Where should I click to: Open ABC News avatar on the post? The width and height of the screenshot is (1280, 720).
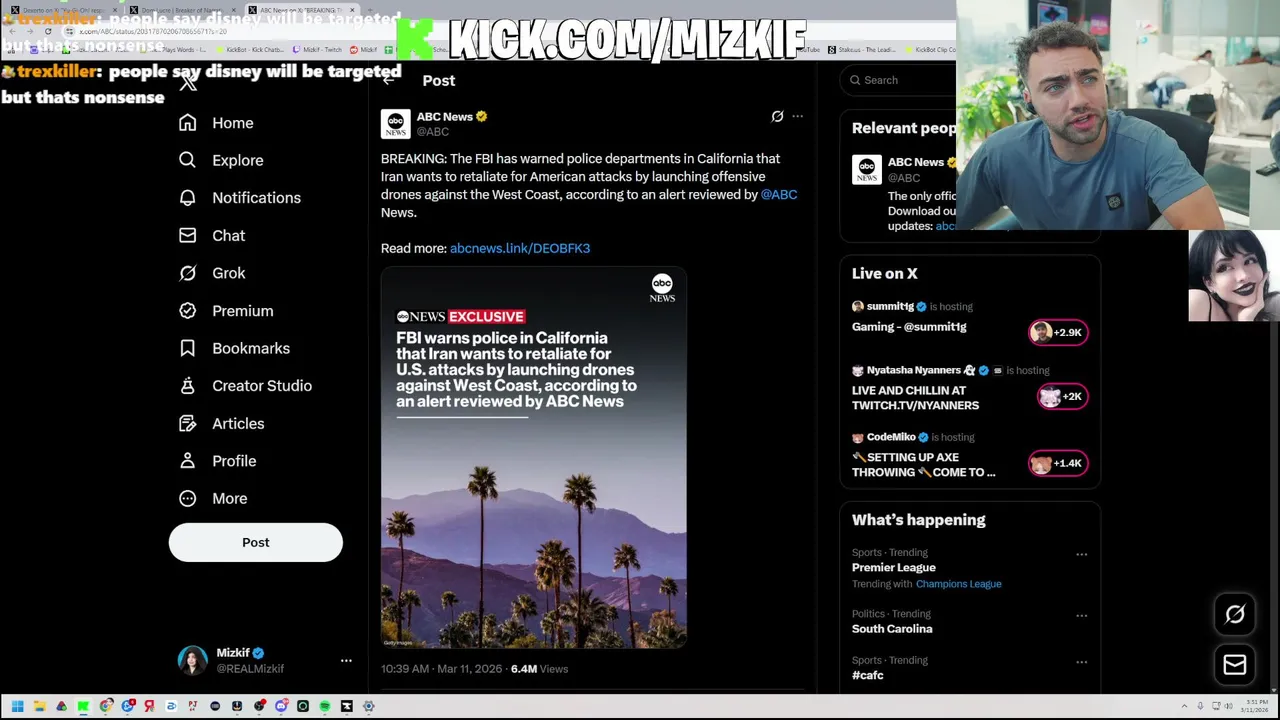point(396,124)
